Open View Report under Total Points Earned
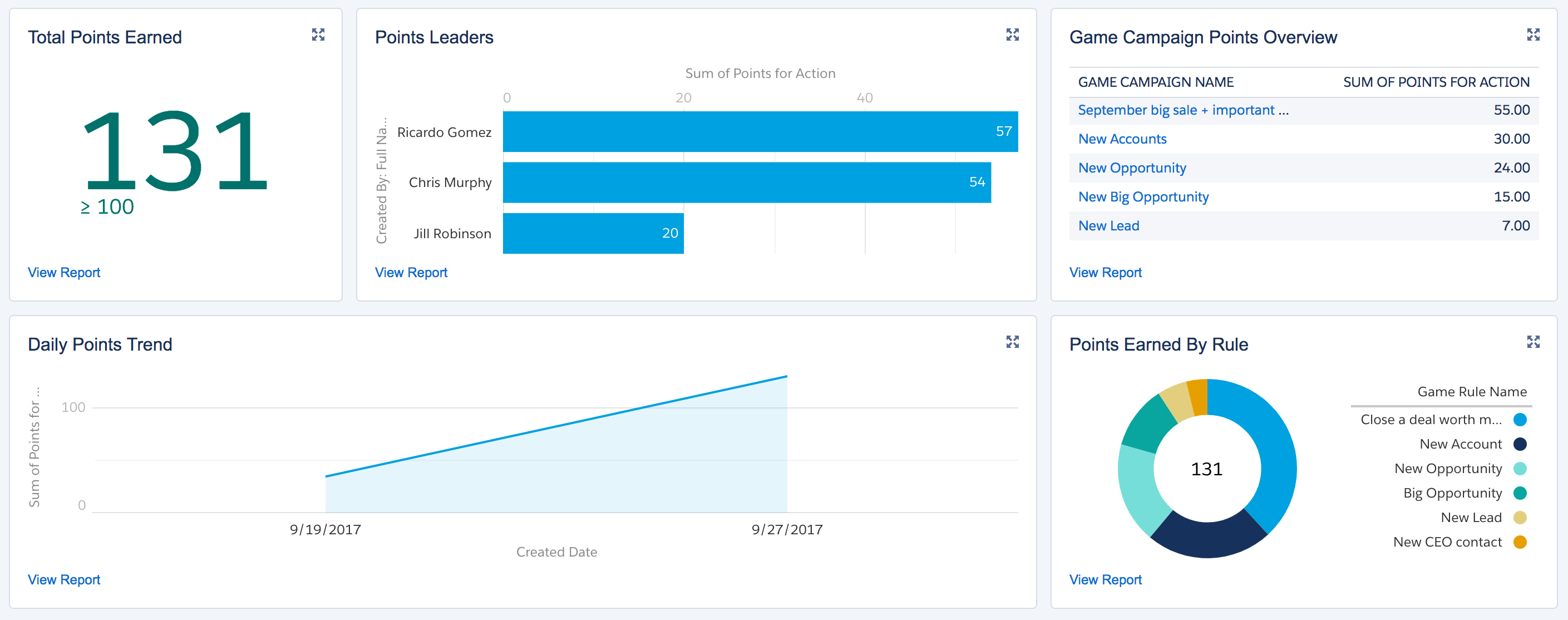Screen dimensions: 1568x620 point(63,272)
